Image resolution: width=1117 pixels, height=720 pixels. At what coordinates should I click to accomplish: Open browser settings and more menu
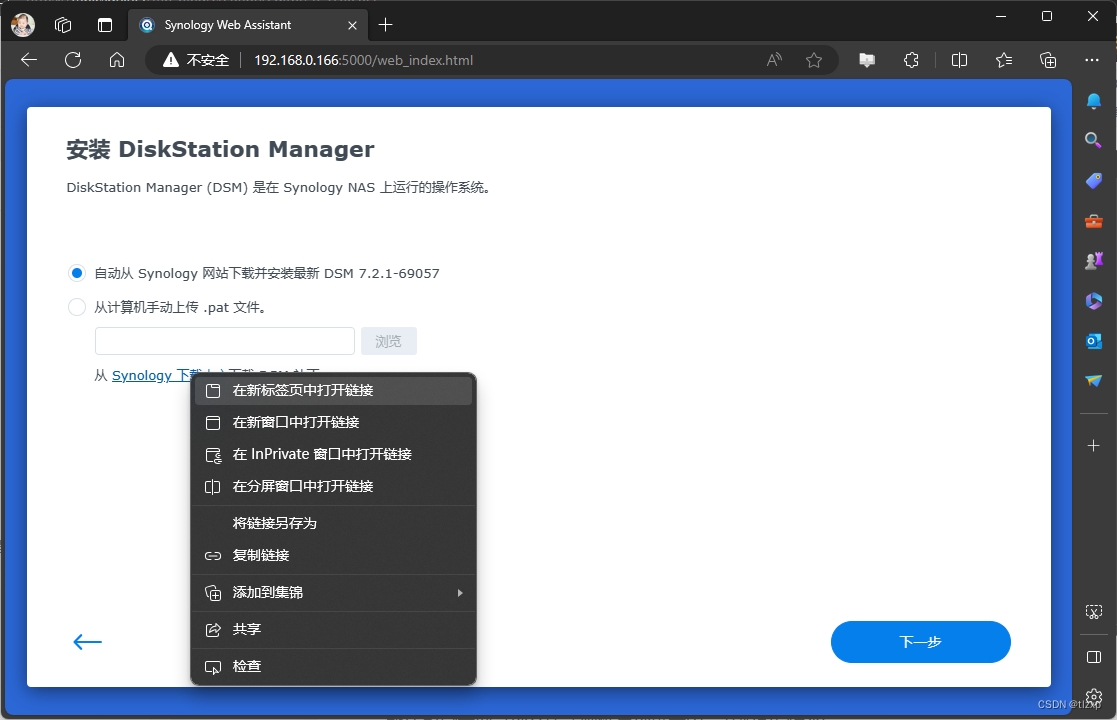click(x=1092, y=61)
